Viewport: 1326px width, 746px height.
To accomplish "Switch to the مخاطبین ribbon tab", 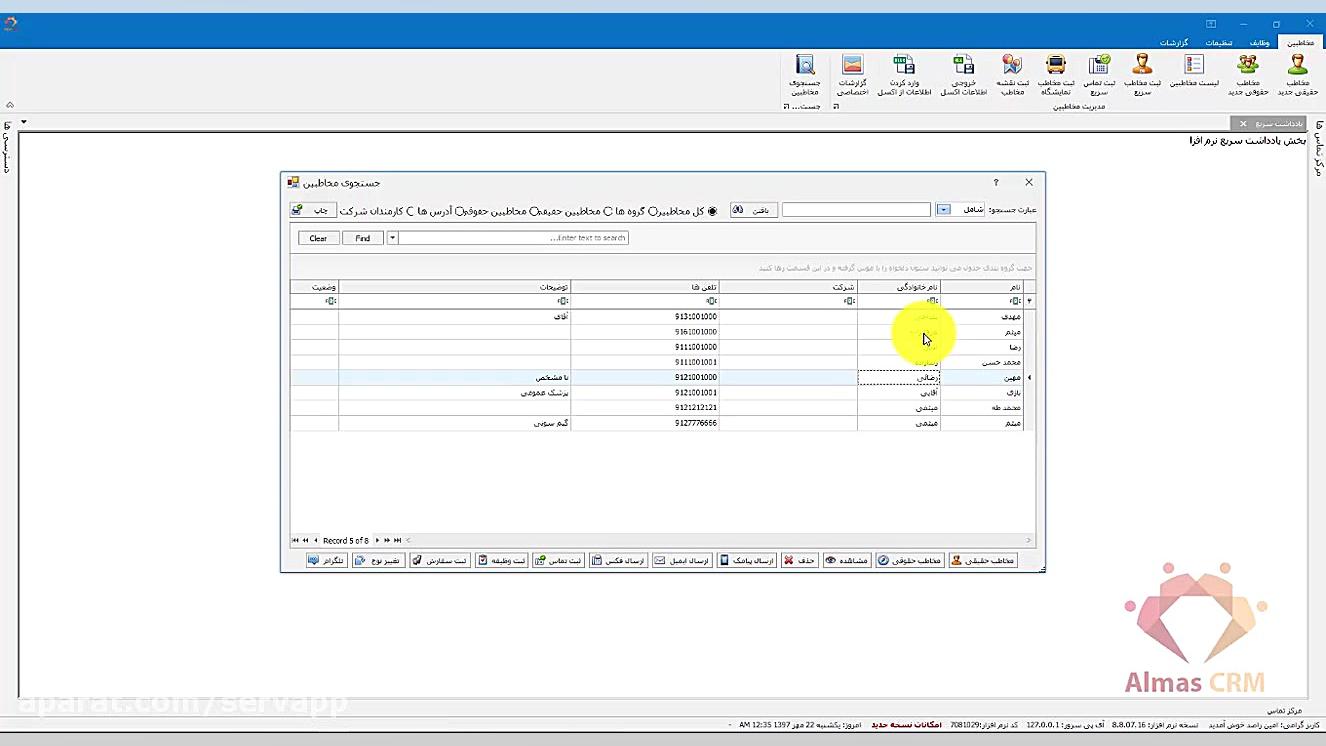I will pyautogui.click(x=1301, y=43).
